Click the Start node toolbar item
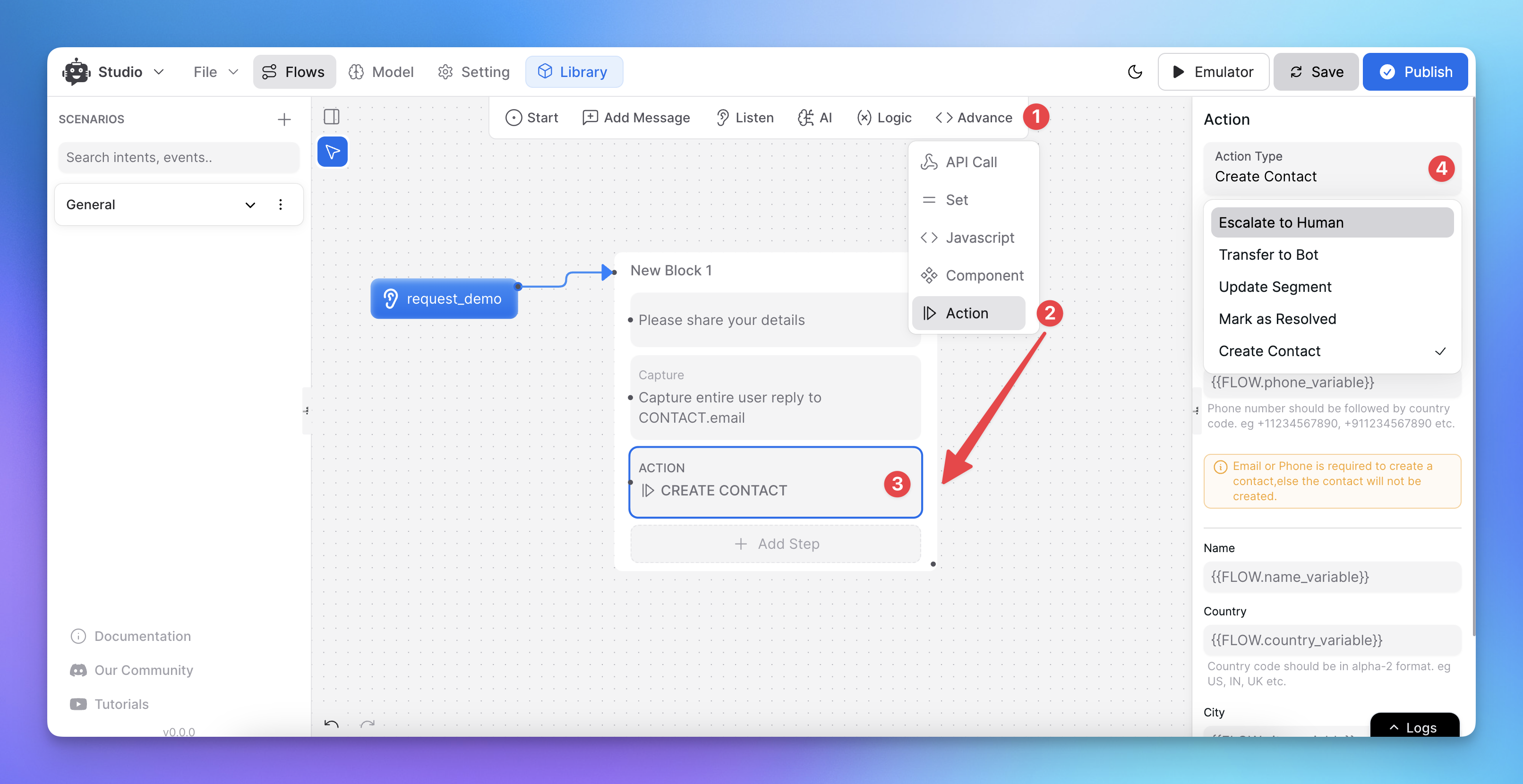The height and width of the screenshot is (784, 1523). [x=531, y=118]
